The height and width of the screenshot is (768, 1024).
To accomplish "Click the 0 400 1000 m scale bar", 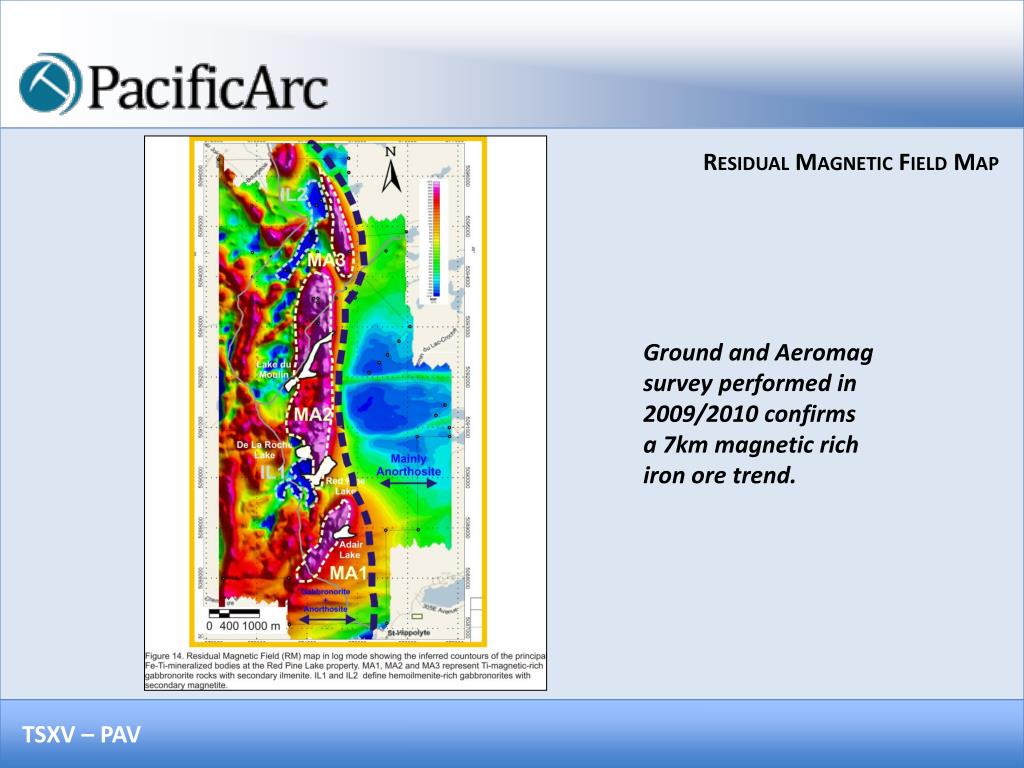I will [243, 620].
